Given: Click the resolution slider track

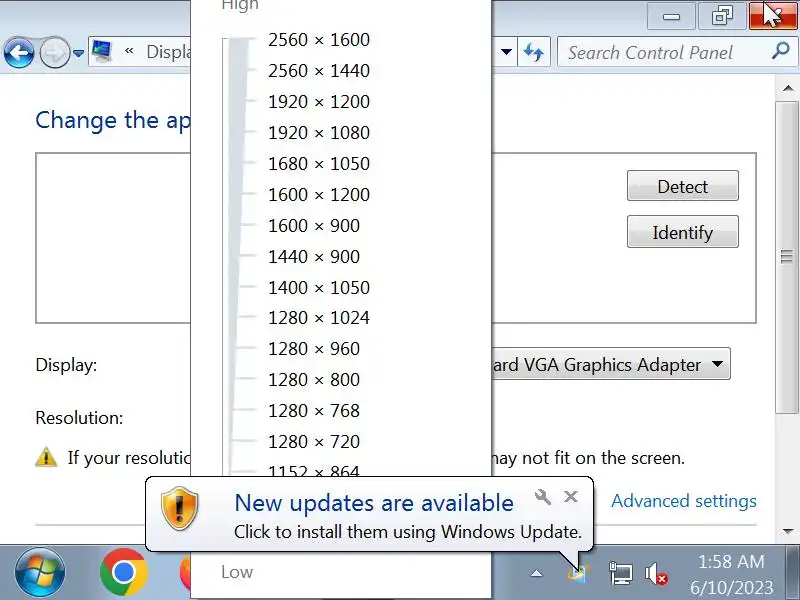Looking at the screenshot, I should coord(238,255).
